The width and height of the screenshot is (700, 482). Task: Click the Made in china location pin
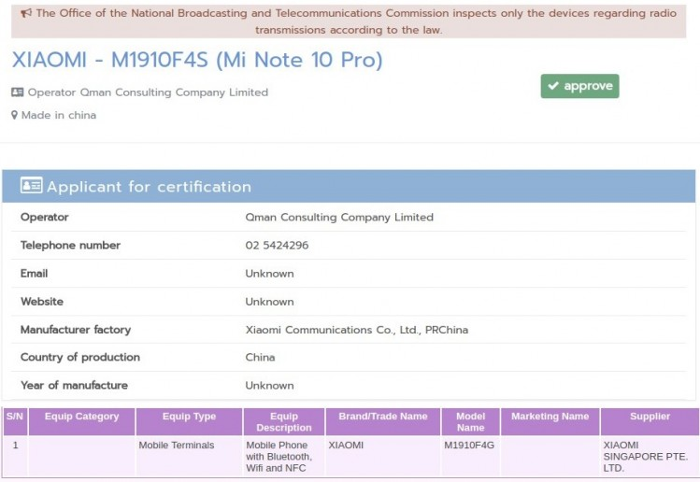click(x=14, y=115)
